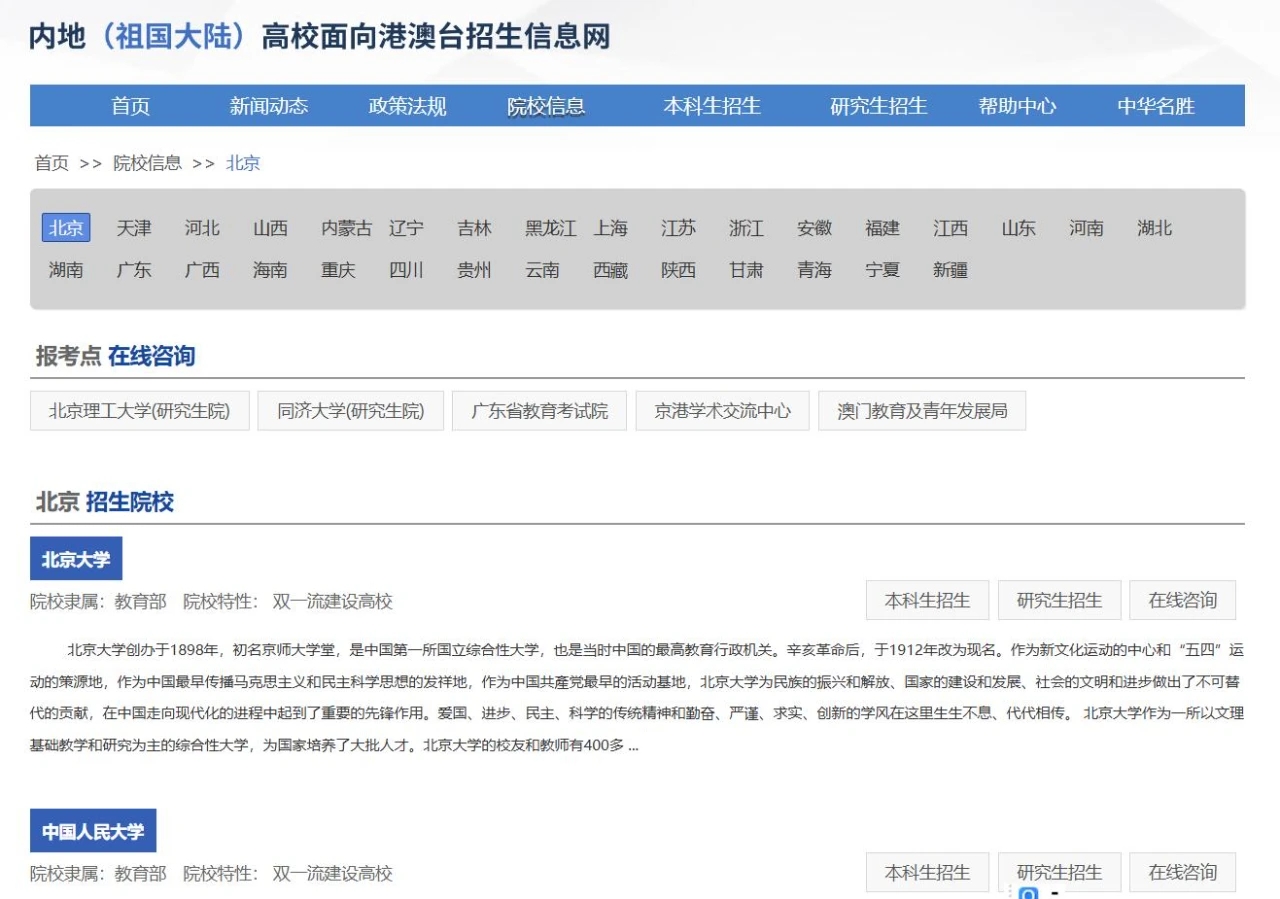Choose 海南 in the province list

click(270, 270)
